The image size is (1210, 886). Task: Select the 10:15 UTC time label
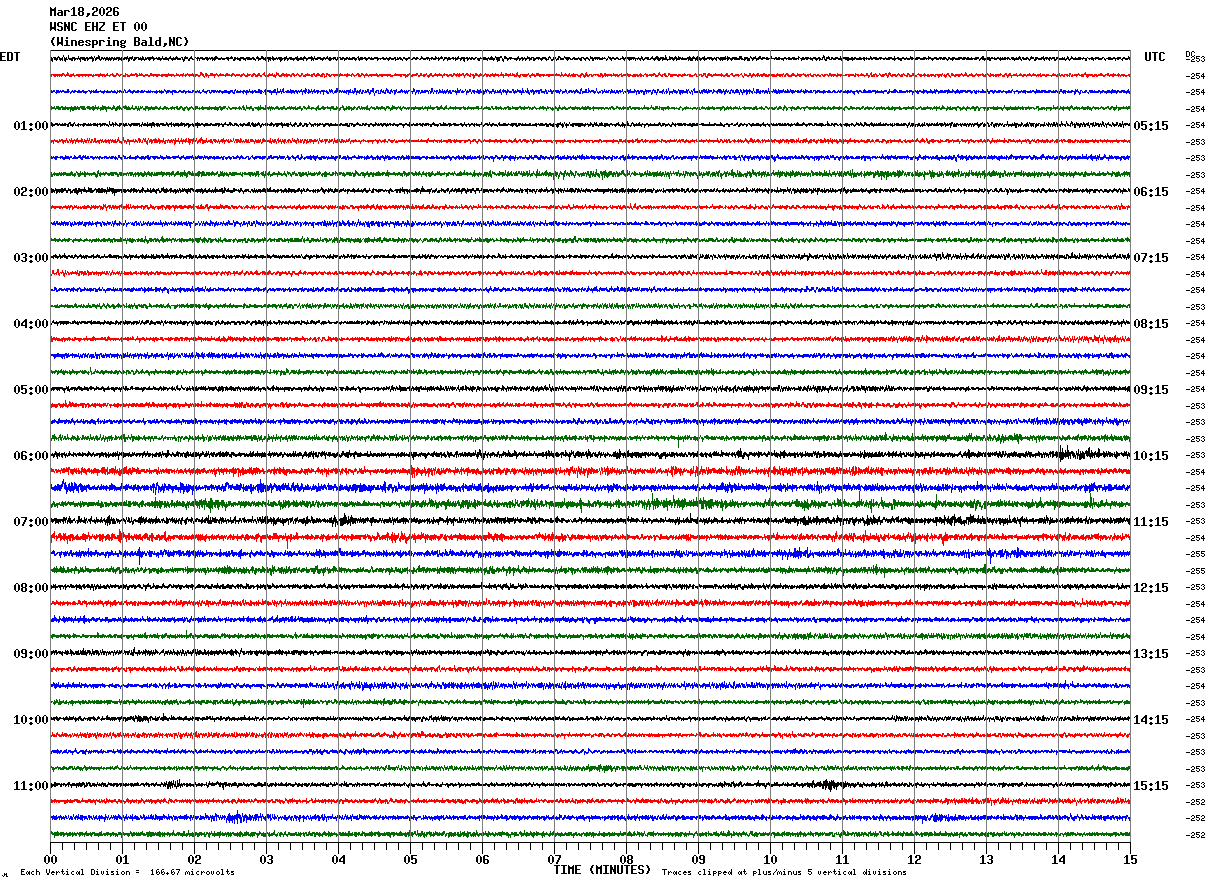coord(1151,456)
